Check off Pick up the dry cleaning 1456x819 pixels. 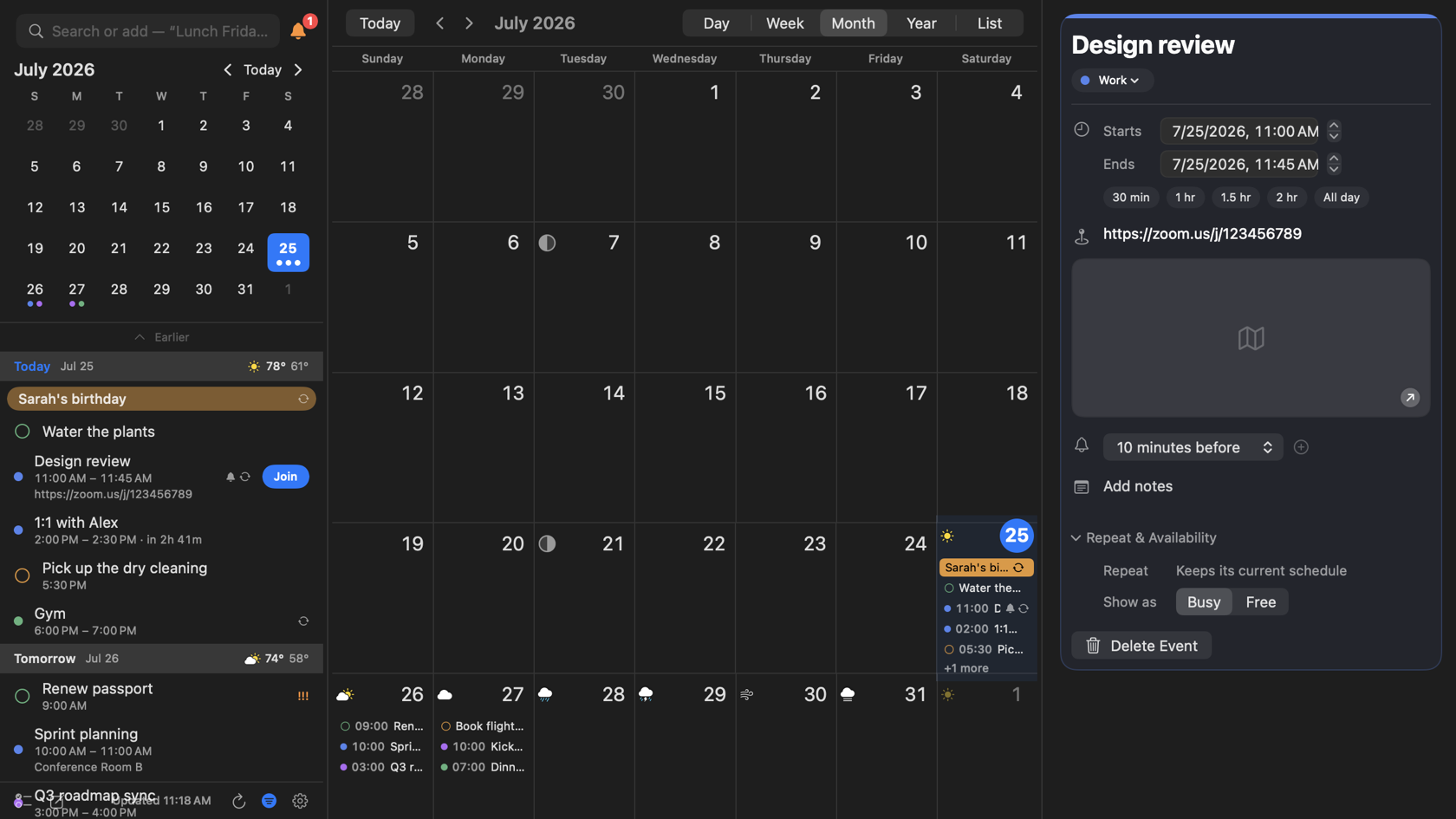point(23,575)
